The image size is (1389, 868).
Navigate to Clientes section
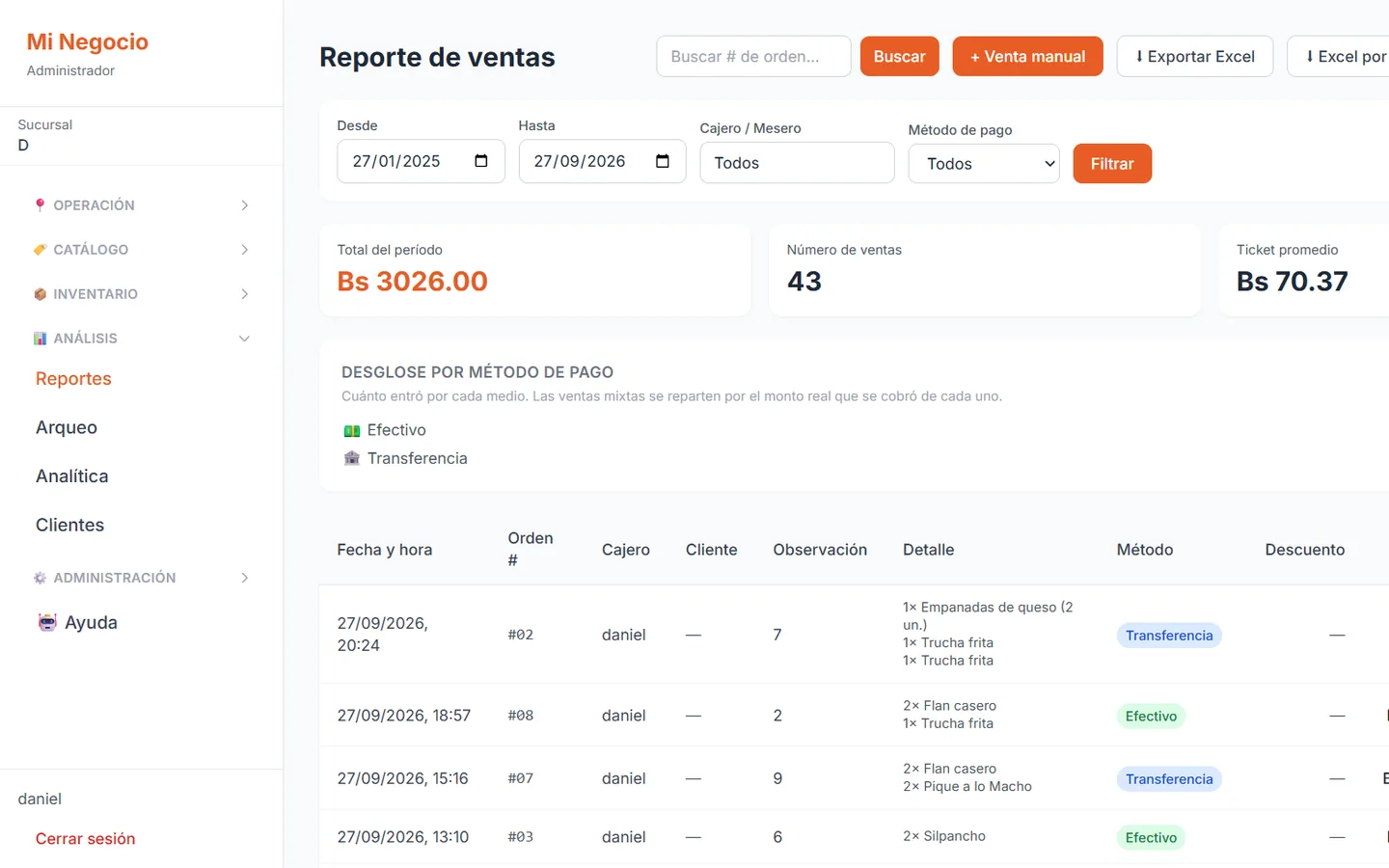[69, 525]
